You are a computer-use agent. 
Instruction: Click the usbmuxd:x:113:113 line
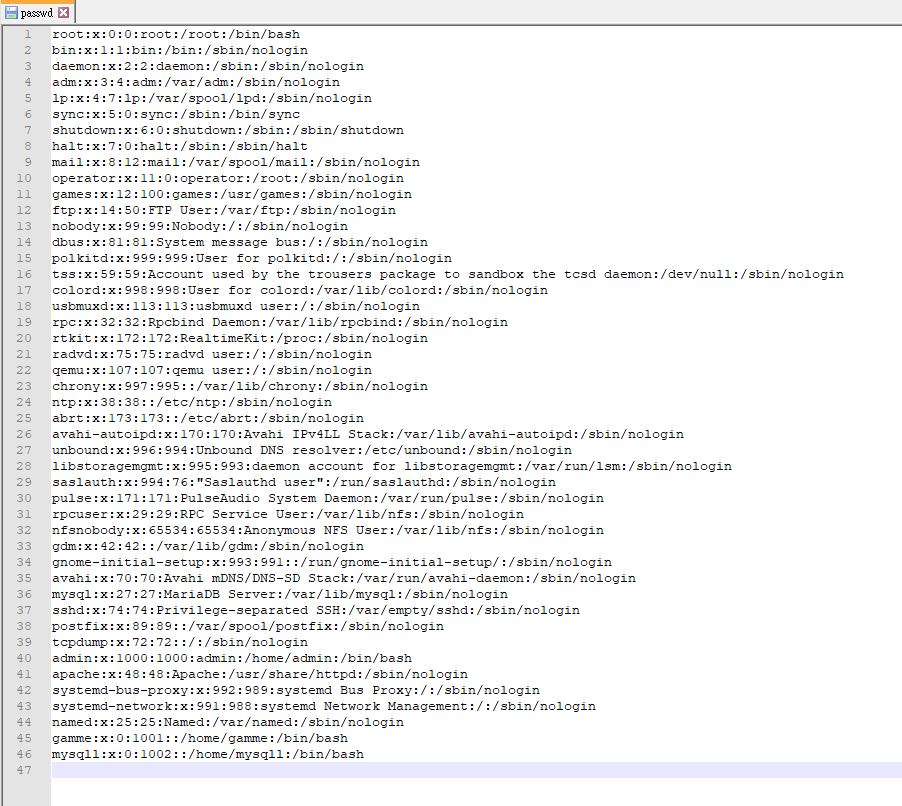click(x=236, y=307)
